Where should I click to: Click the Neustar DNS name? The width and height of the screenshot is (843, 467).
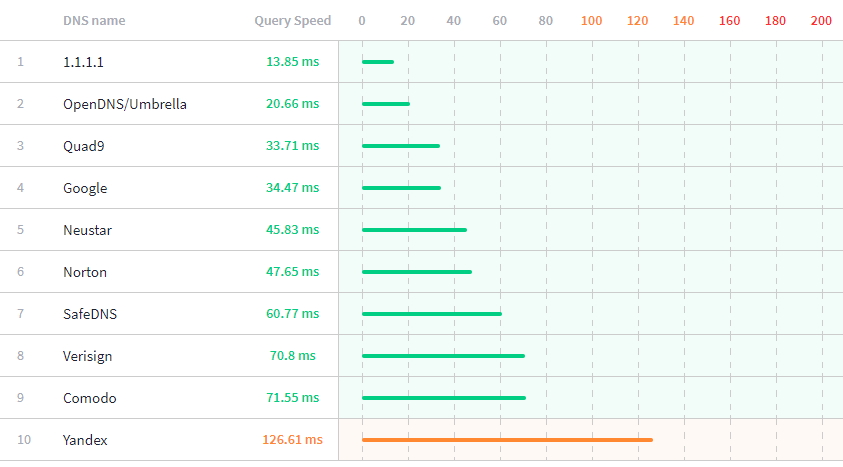[x=87, y=230]
